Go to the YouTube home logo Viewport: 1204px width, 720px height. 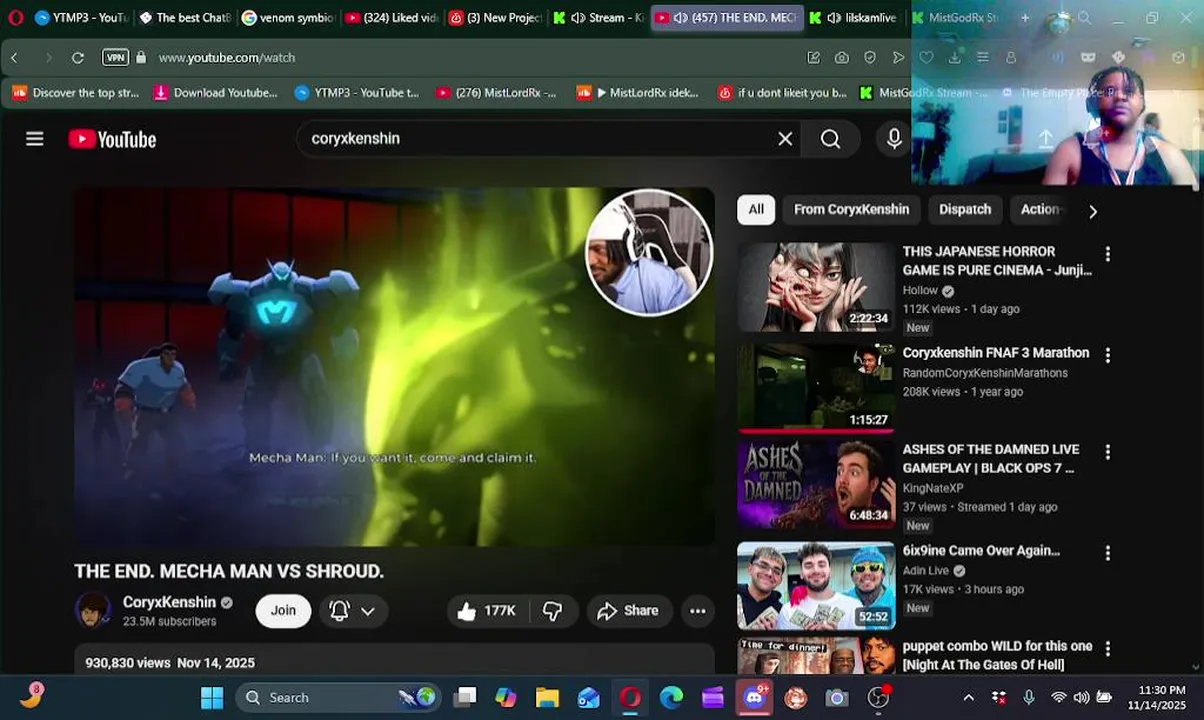112,139
